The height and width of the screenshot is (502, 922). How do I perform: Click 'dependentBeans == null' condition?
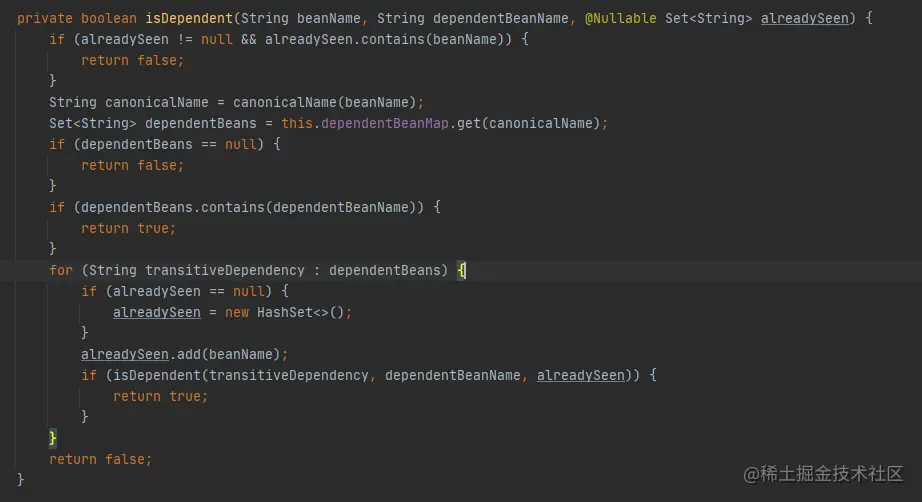pos(169,145)
